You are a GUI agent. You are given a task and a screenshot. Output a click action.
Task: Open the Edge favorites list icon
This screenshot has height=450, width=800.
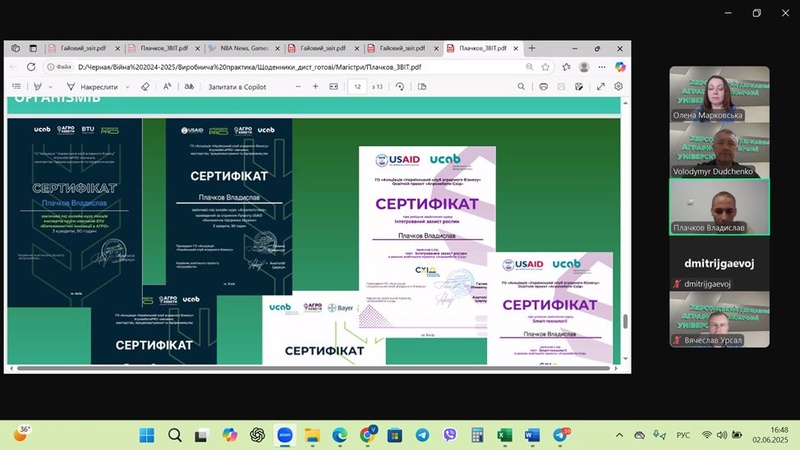(566, 67)
